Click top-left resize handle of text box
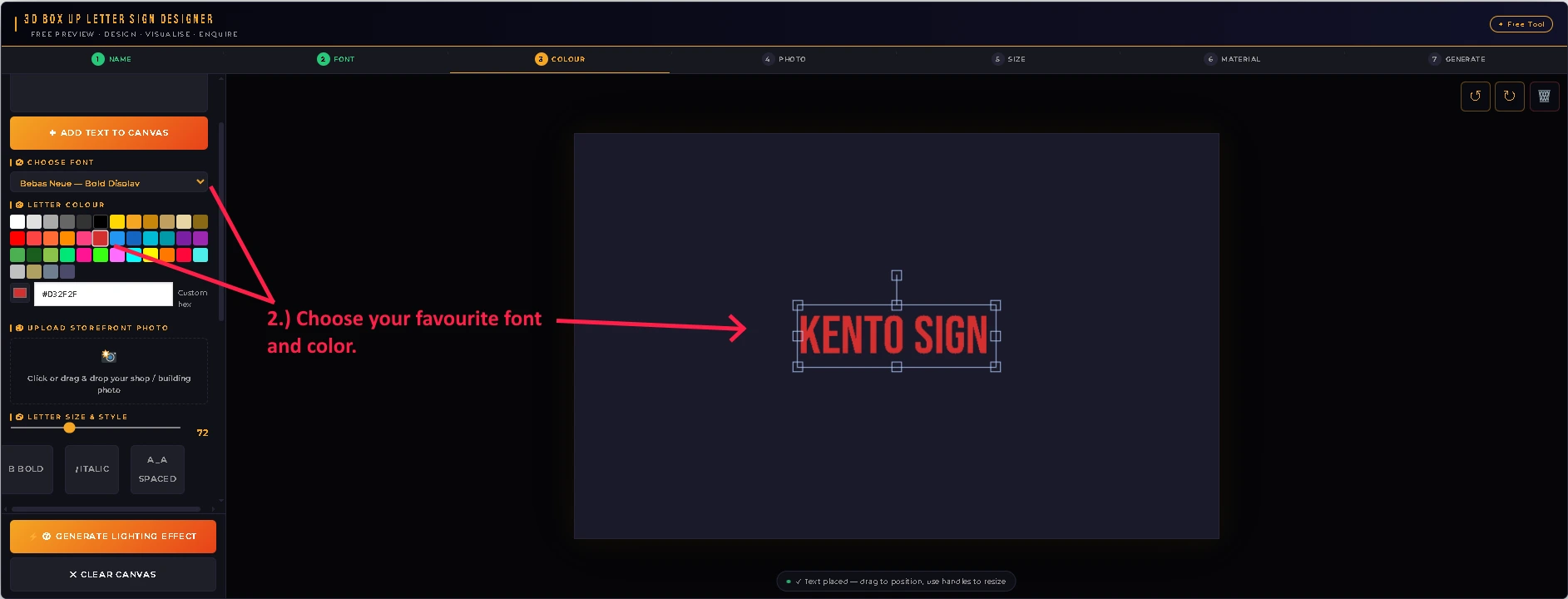 (x=798, y=305)
